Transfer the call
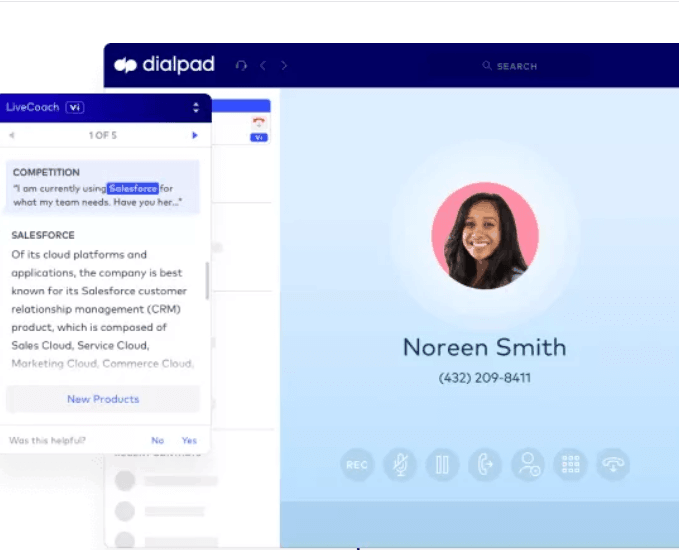The height and width of the screenshot is (550, 679). pyautogui.click(x=485, y=465)
